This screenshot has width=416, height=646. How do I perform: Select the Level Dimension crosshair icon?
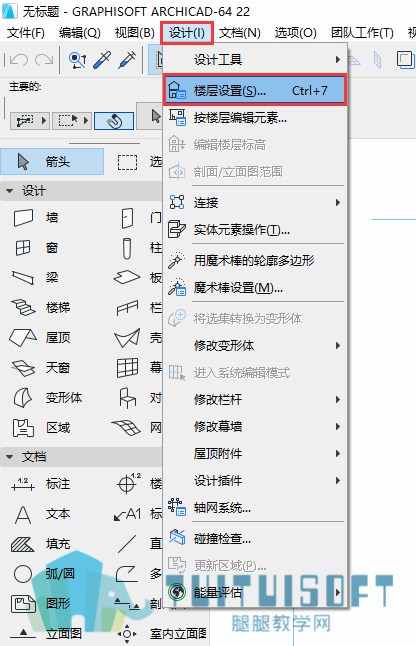pos(129,483)
